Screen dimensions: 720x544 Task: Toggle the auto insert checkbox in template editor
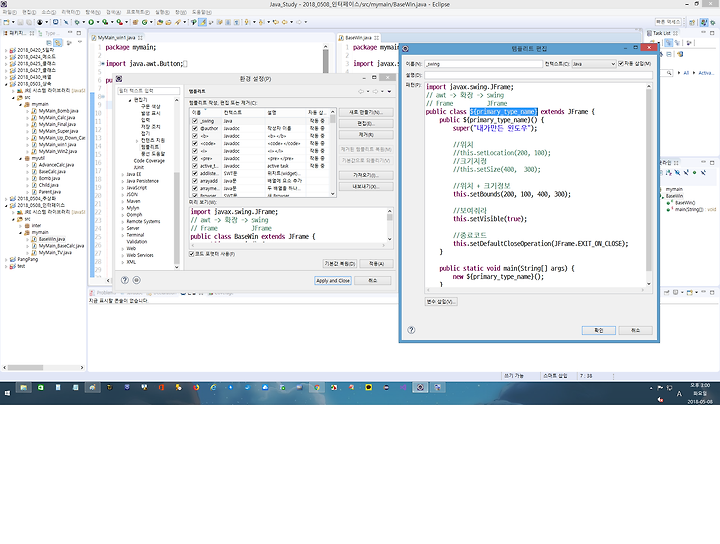click(x=621, y=64)
